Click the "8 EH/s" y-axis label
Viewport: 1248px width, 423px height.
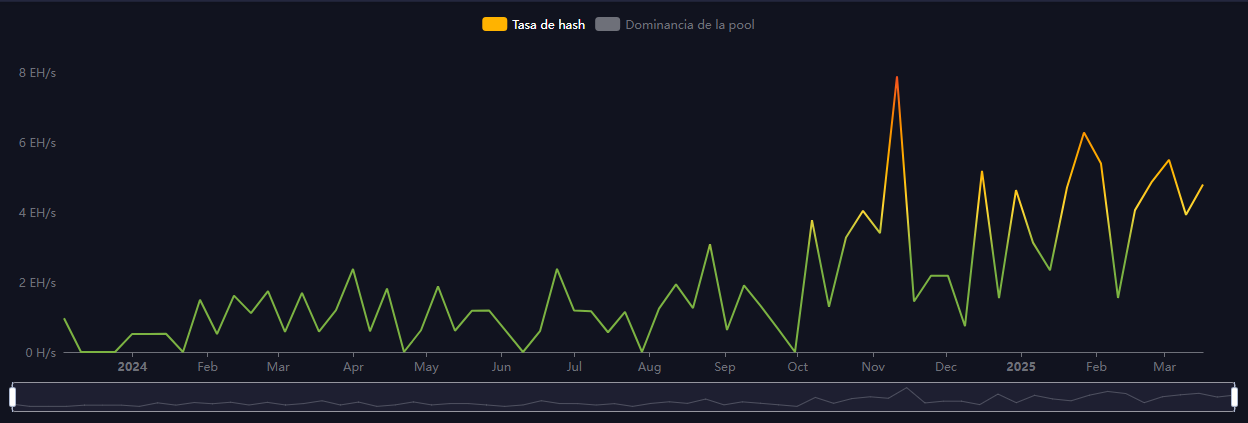[36, 73]
